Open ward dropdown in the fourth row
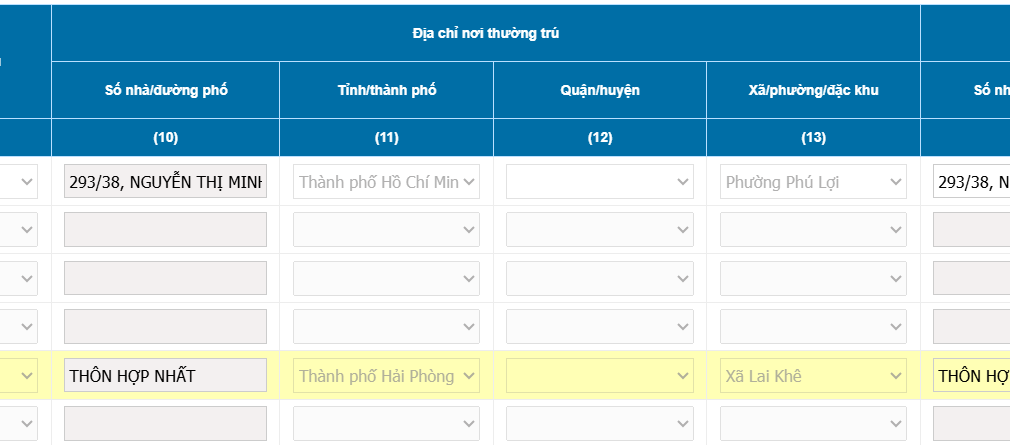Viewport: 1032px width, 445px height. 813,326
